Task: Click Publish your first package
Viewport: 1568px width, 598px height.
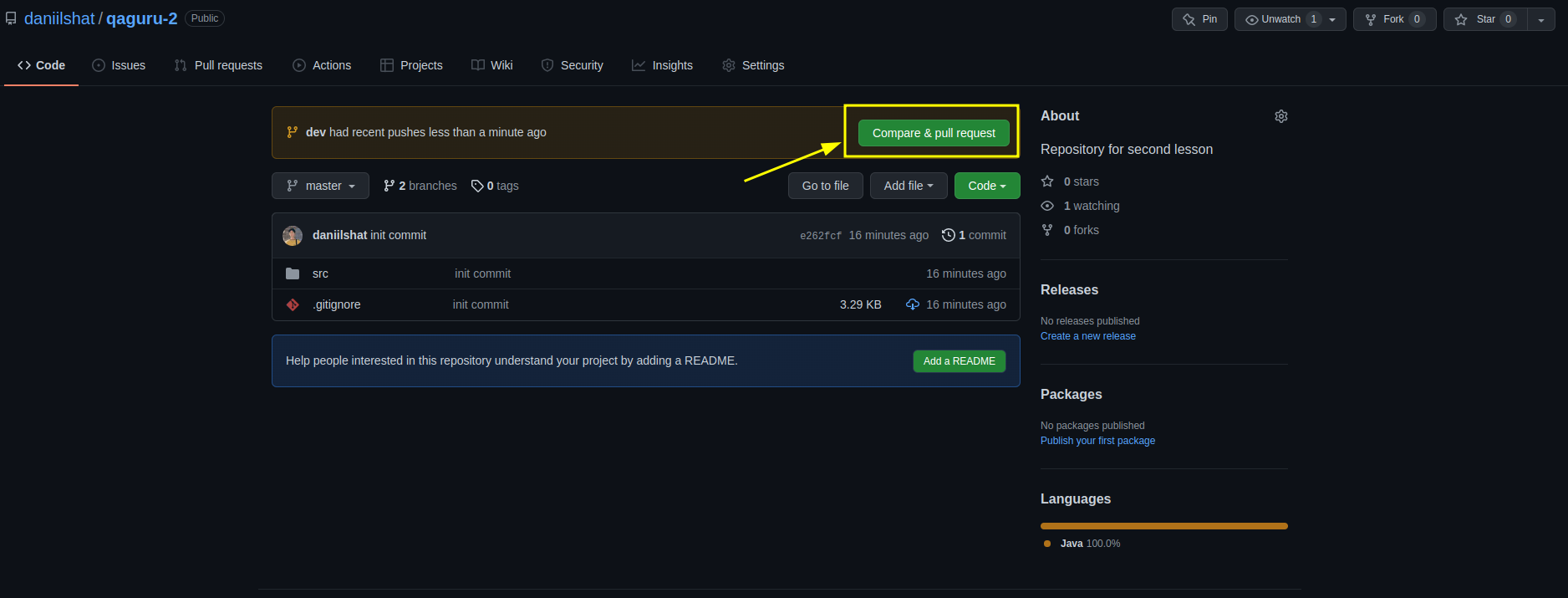Action: tap(1097, 441)
